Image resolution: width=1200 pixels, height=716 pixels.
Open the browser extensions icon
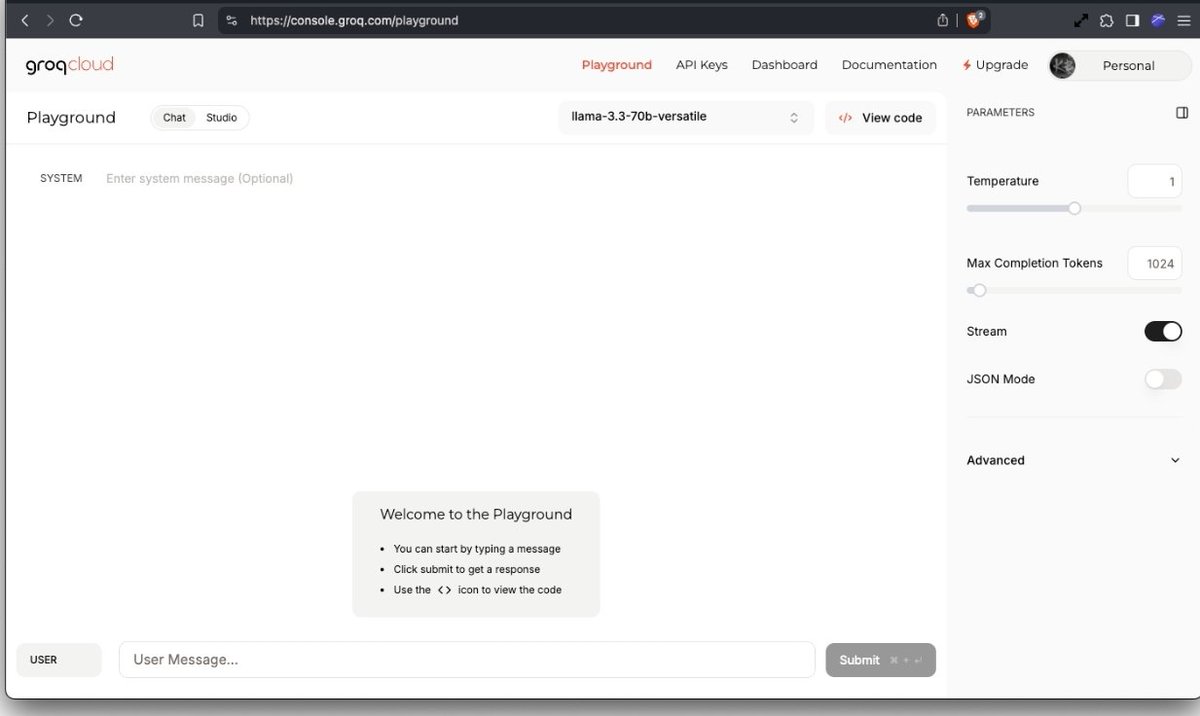1106,20
